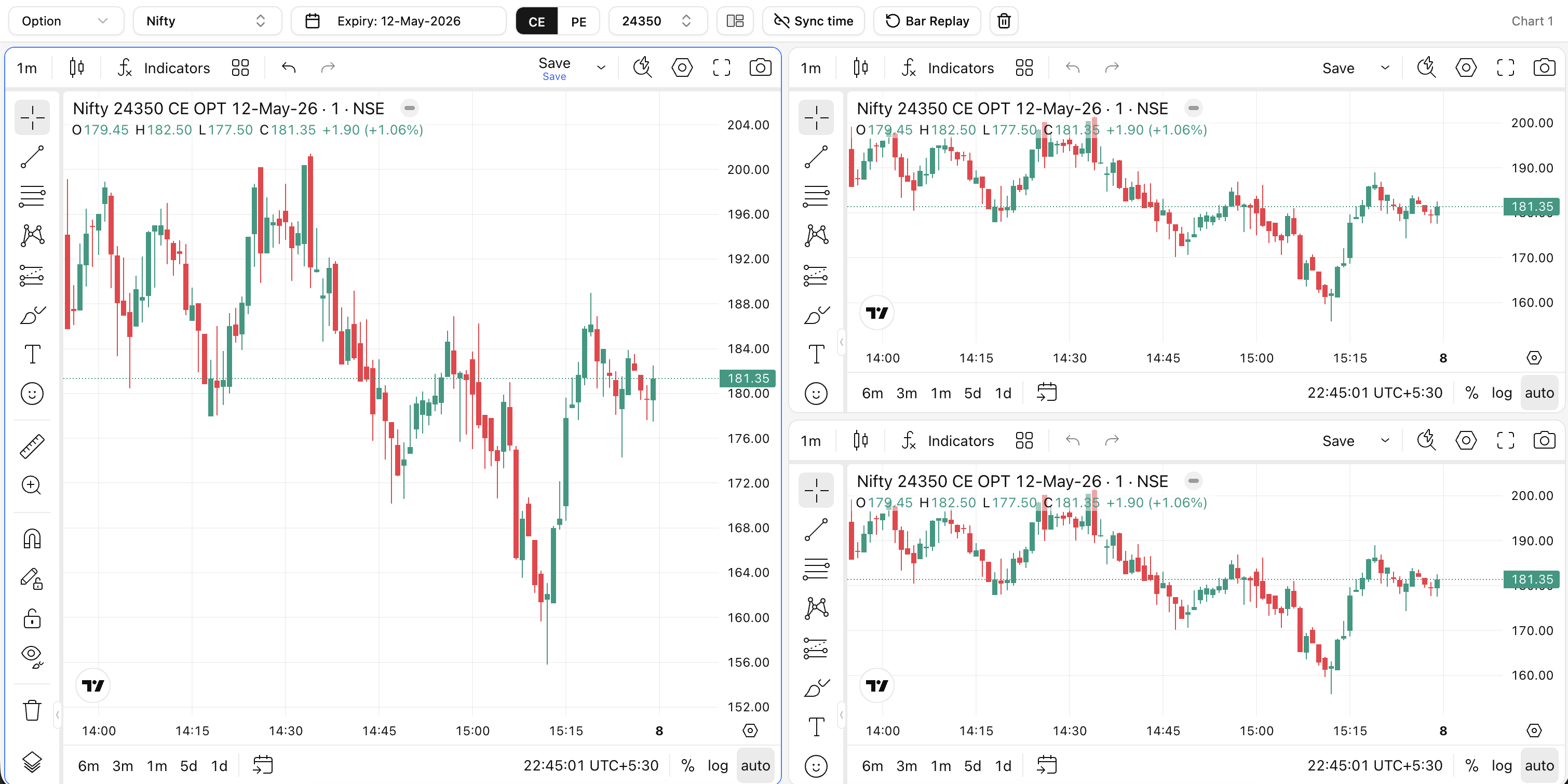Expand Save dropdown arrow in bottom-right chart
This screenshot has height=784, width=1568.
click(x=1385, y=441)
